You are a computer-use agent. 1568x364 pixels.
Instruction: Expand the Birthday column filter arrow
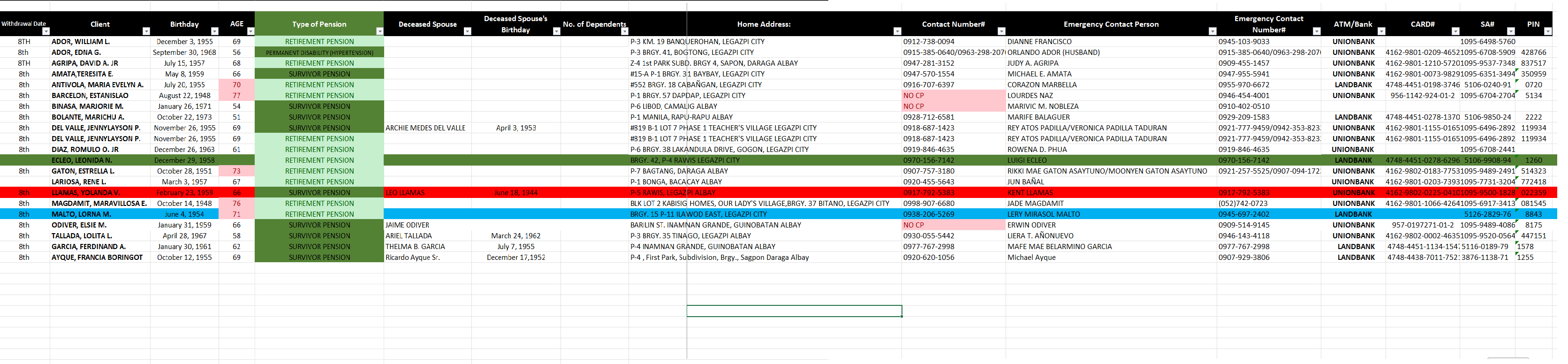pyautogui.click(x=214, y=31)
